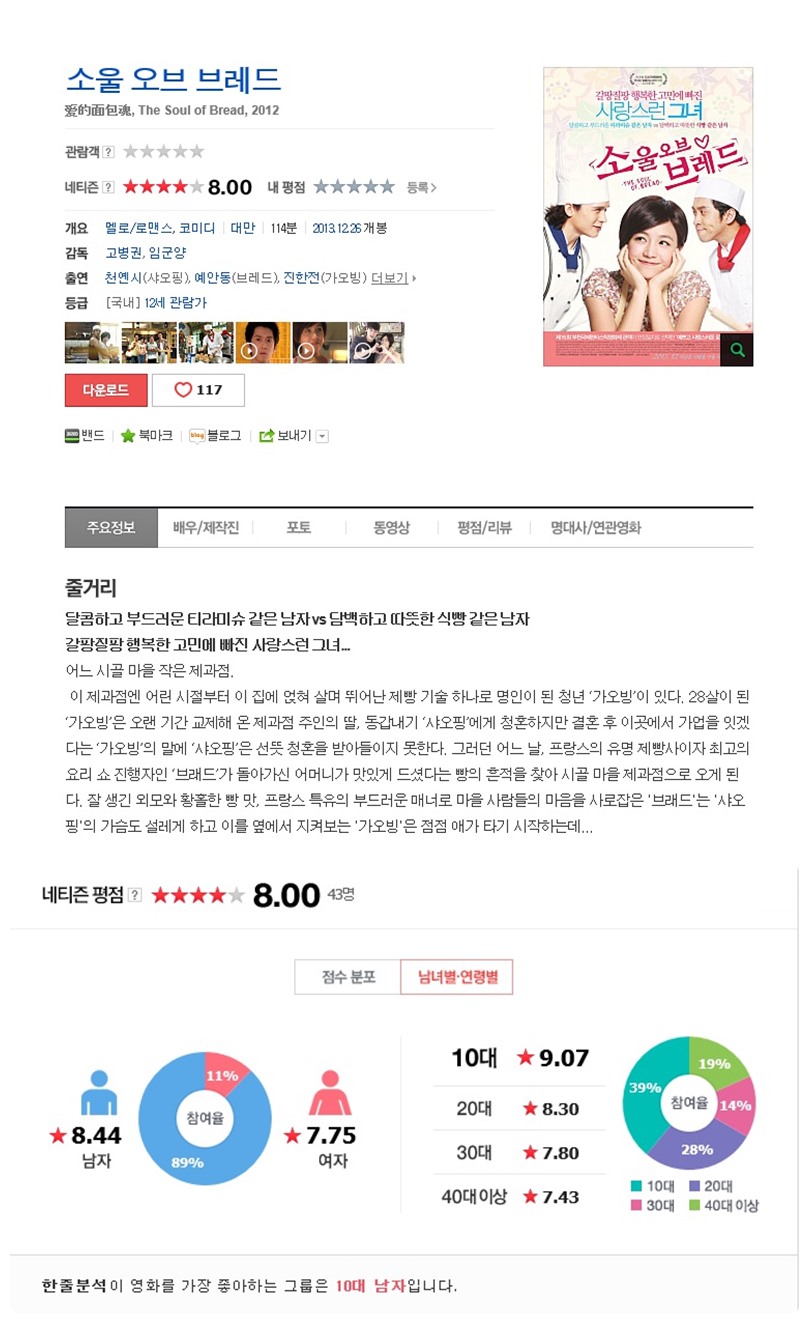
Task: Click the help icon next to 관람객
Action: (x=108, y=152)
